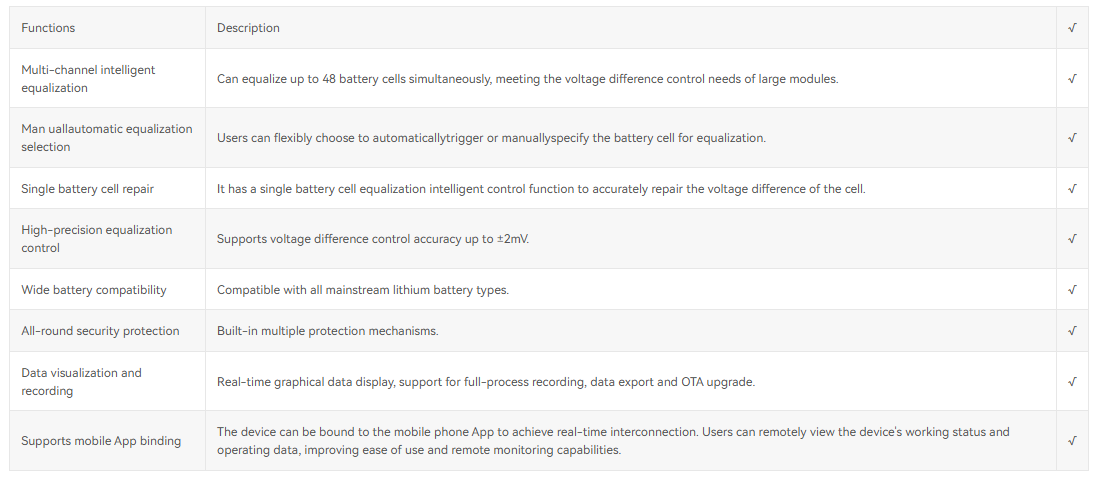Click the checkmark for All-round security protection
The width and height of the screenshot is (1097, 481).
tap(1072, 331)
